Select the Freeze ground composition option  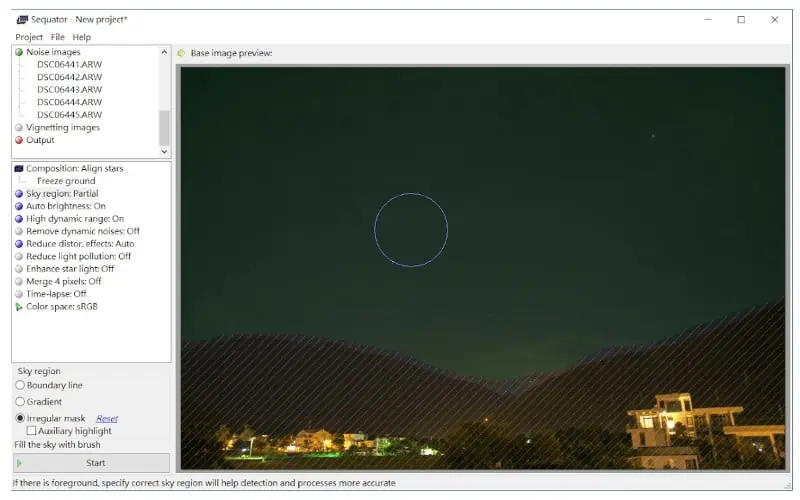(x=66, y=181)
